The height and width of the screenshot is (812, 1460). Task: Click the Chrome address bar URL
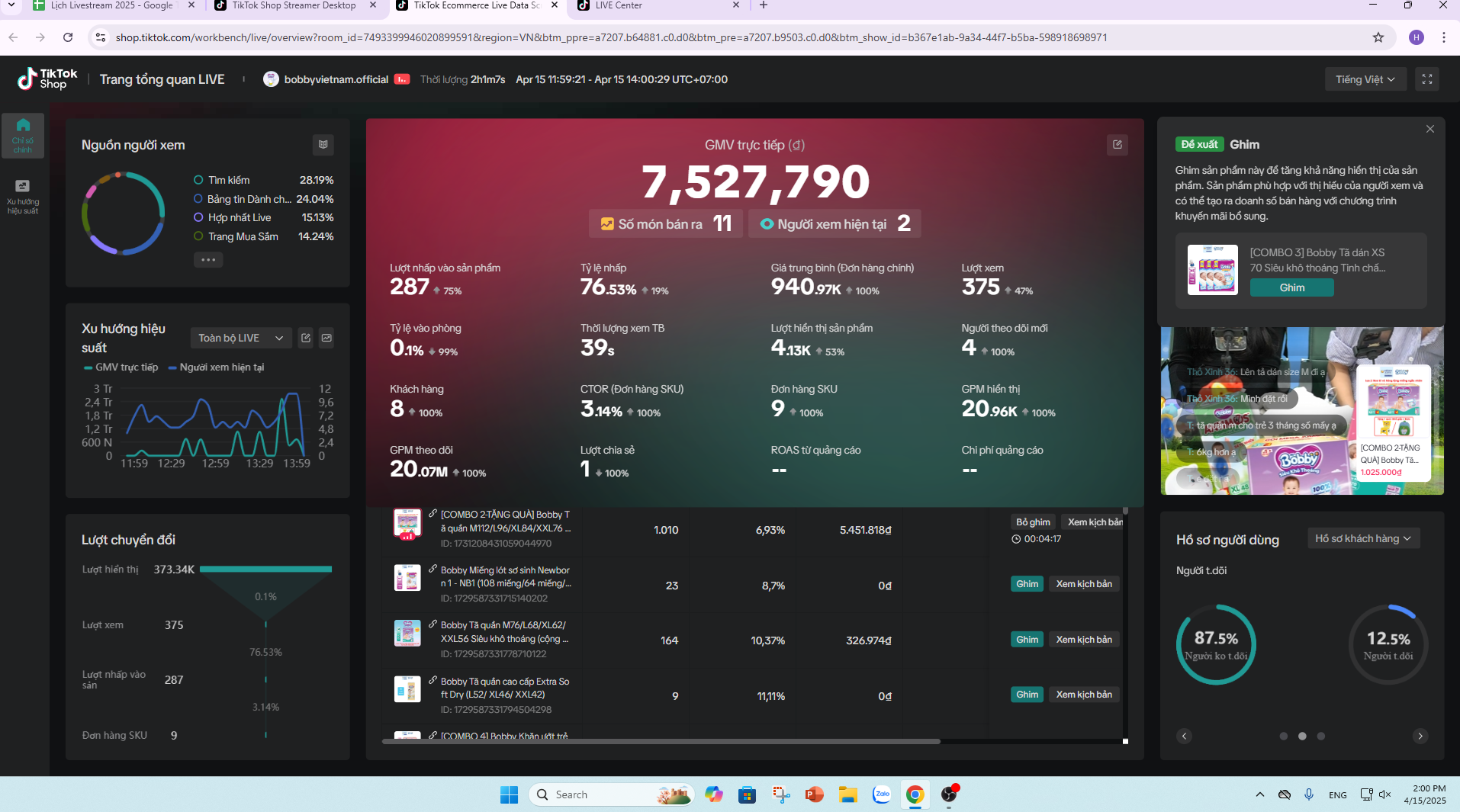click(x=611, y=37)
